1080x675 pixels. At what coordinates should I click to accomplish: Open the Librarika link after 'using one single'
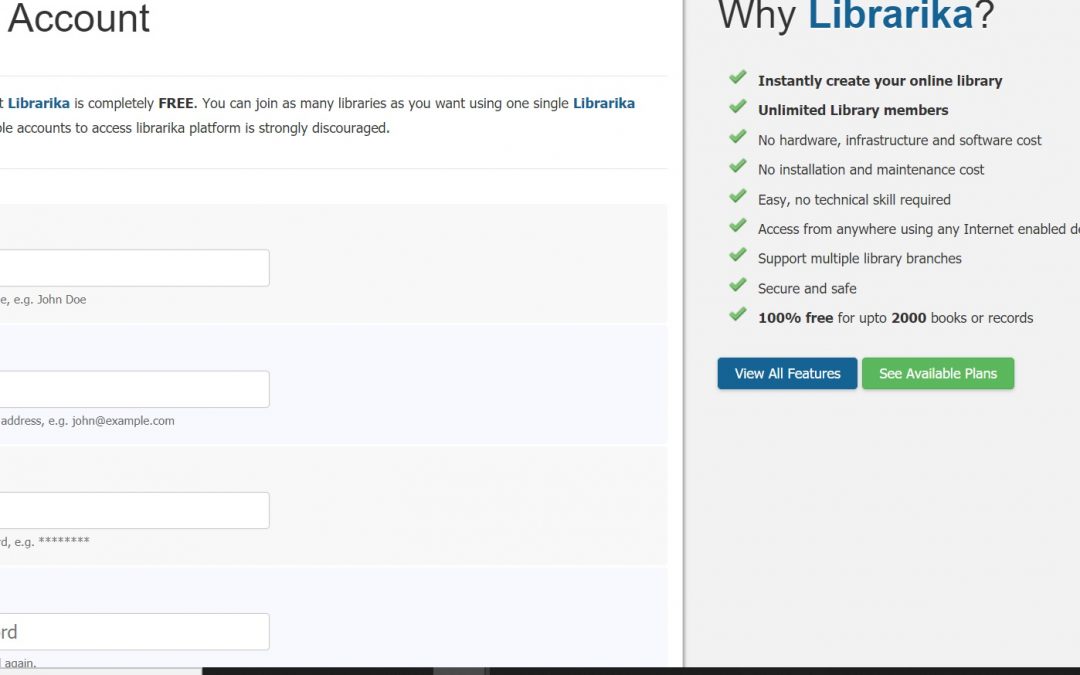pos(603,103)
